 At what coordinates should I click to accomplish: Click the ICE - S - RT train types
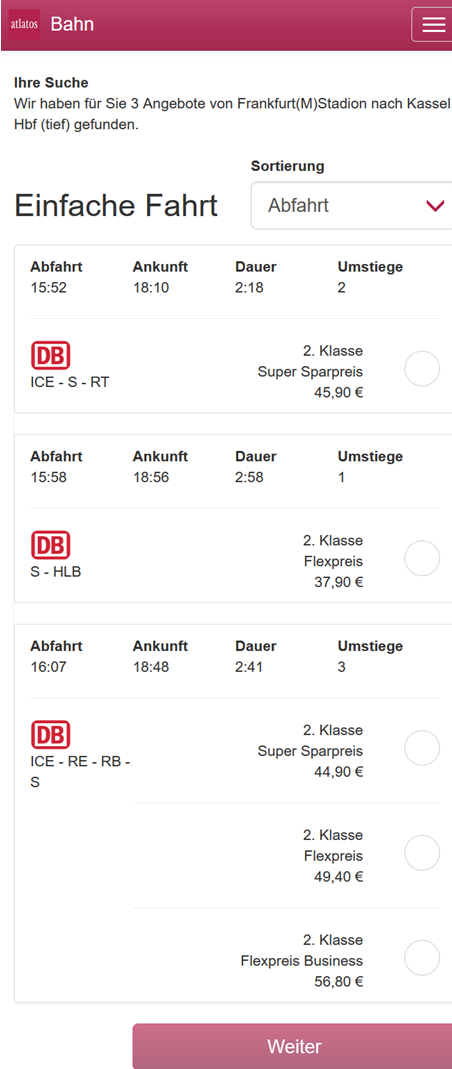tap(70, 382)
